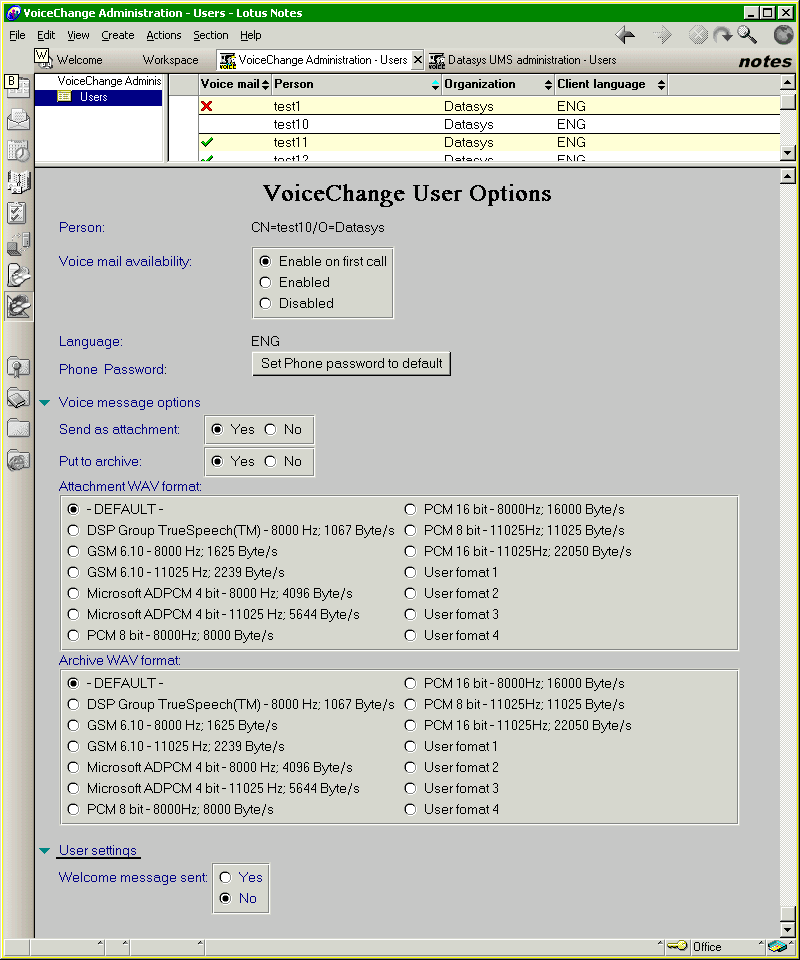Choose GSM 6.10 - 8000 Hz Attachment format
This screenshot has height=960, width=800.
pos(73,551)
